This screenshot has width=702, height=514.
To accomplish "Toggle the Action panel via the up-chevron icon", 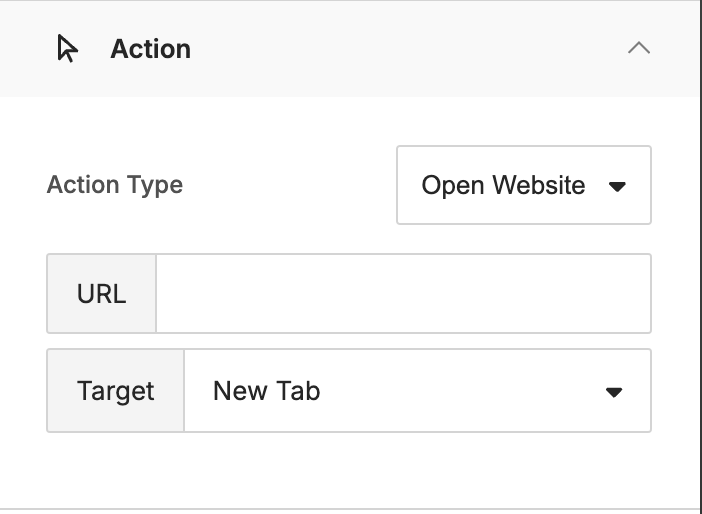I will [x=639, y=48].
